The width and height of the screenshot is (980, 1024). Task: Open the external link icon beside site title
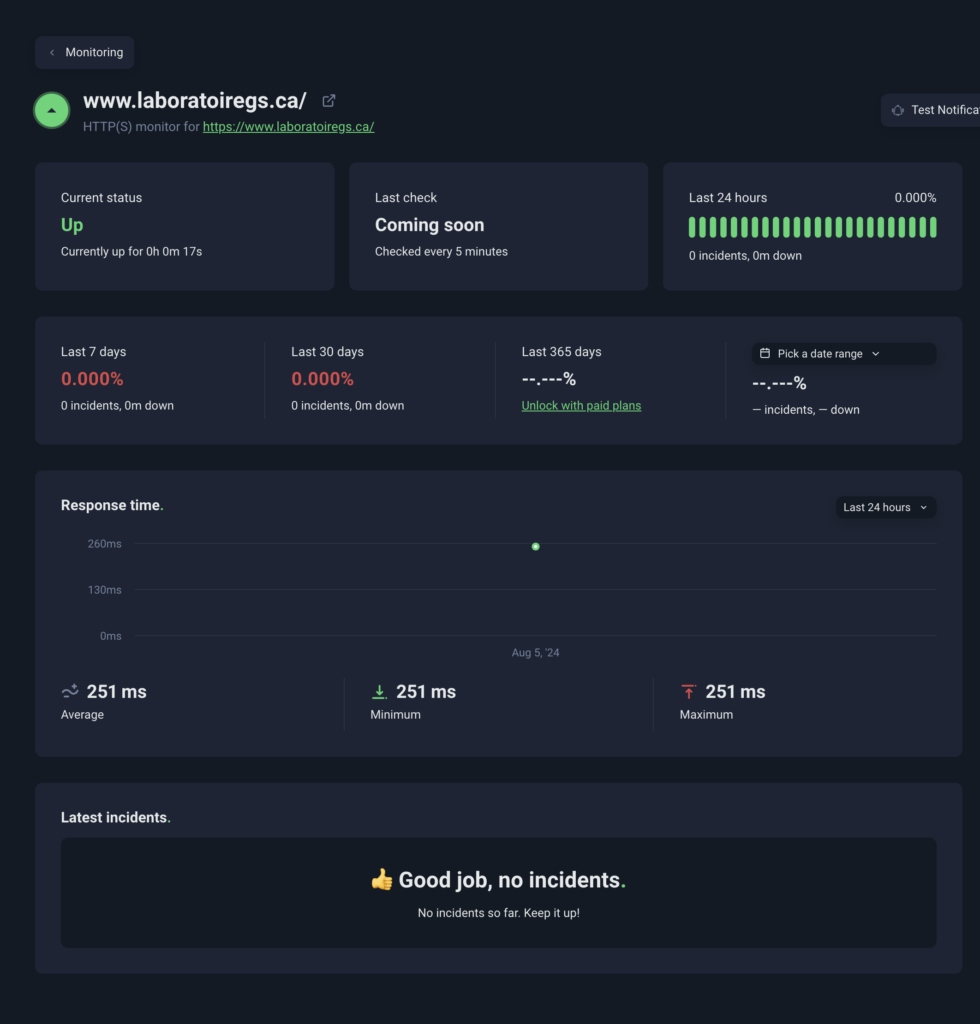pyautogui.click(x=329, y=101)
